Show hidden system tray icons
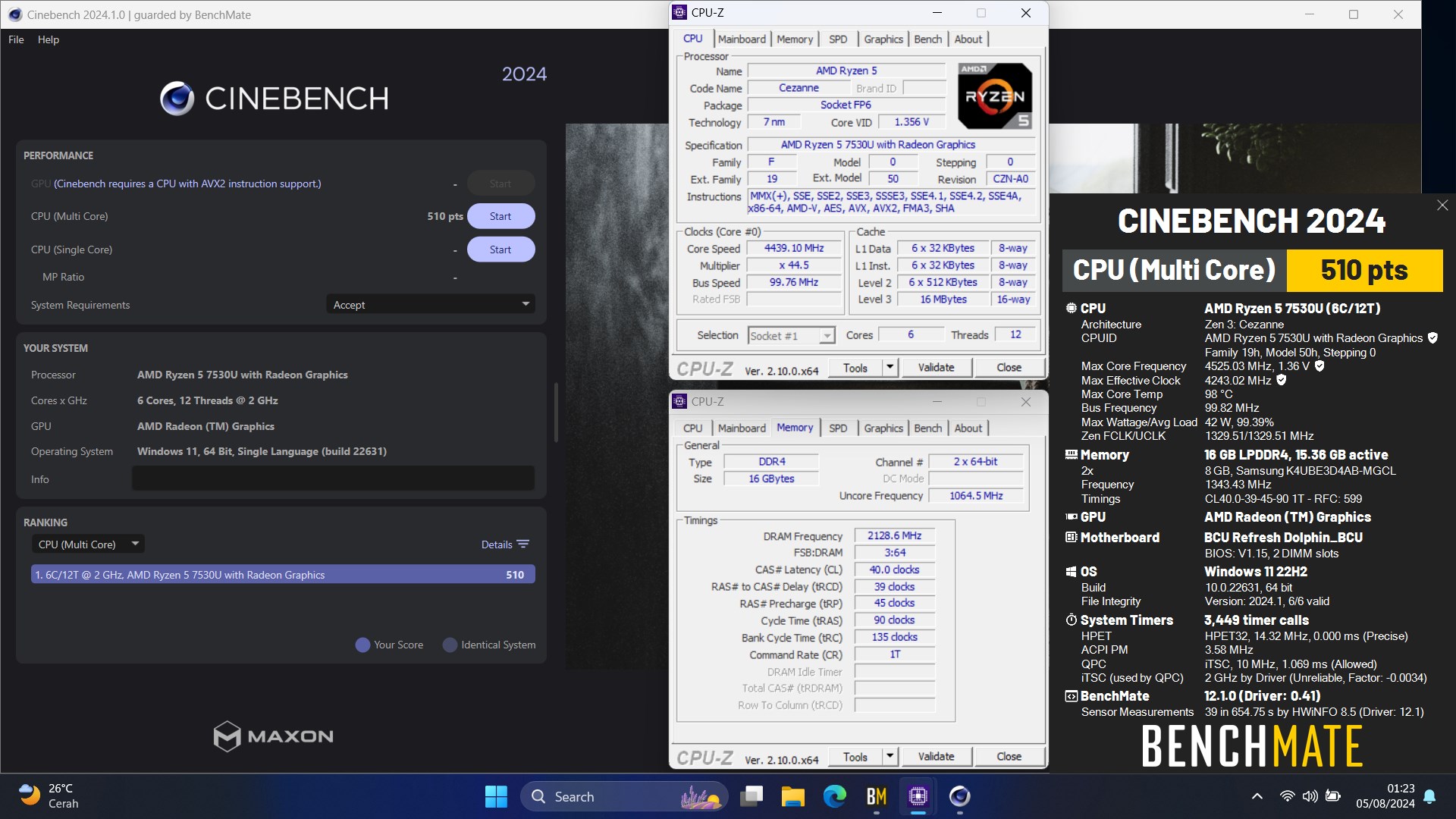Image resolution: width=1456 pixels, height=819 pixels. (x=1257, y=796)
